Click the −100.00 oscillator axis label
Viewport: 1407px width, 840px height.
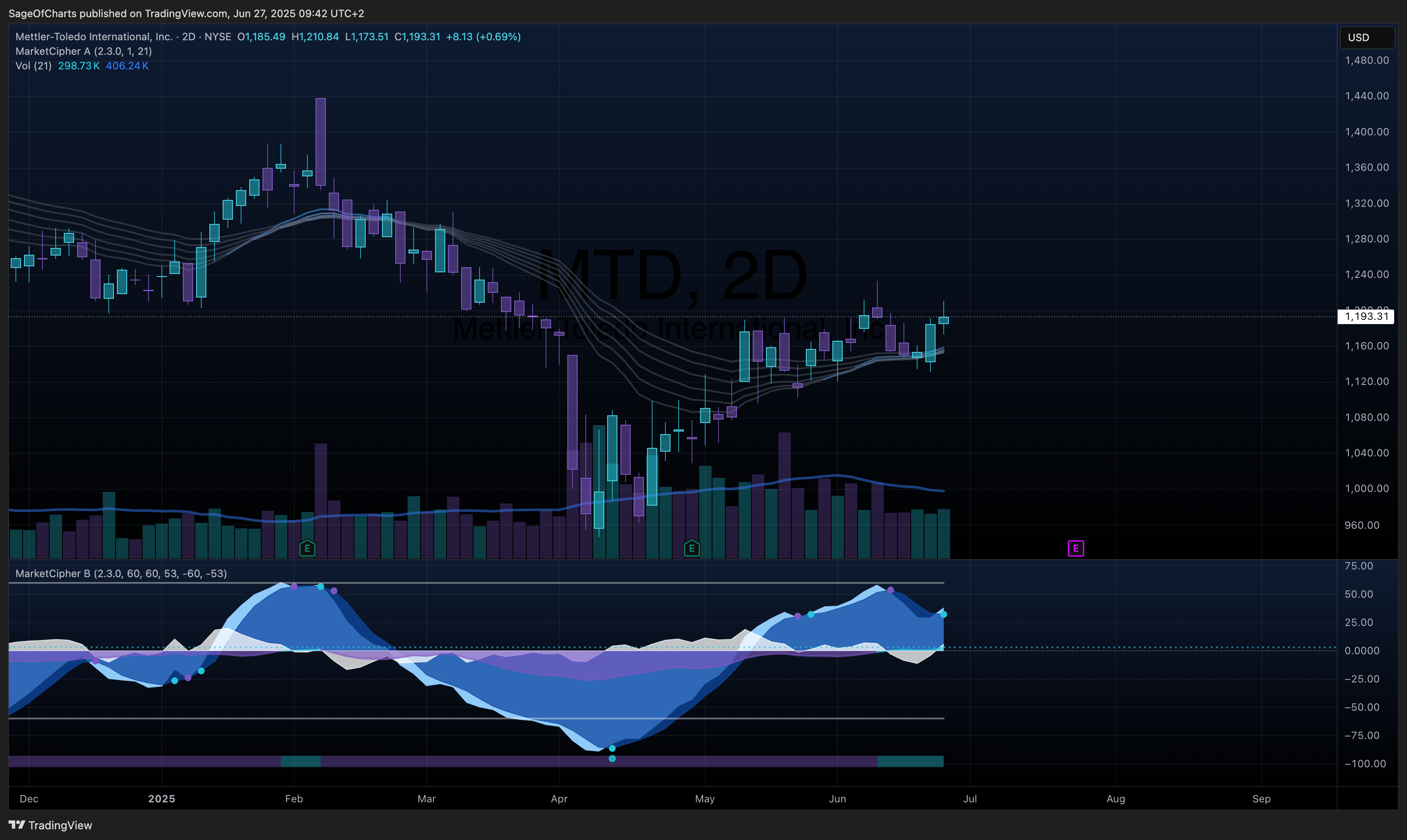[1365, 764]
